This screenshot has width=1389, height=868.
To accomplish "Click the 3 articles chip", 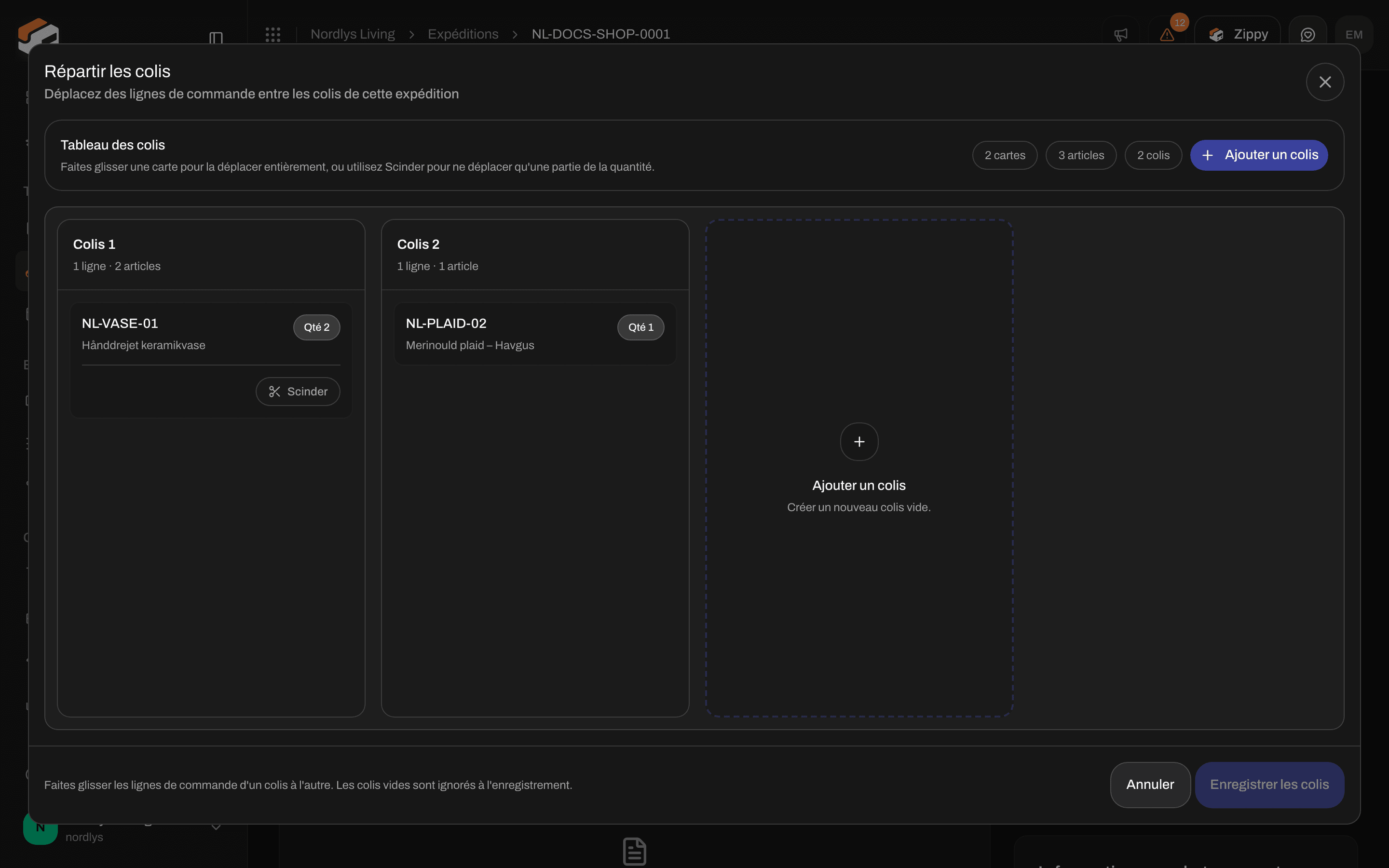I will pyautogui.click(x=1081, y=155).
